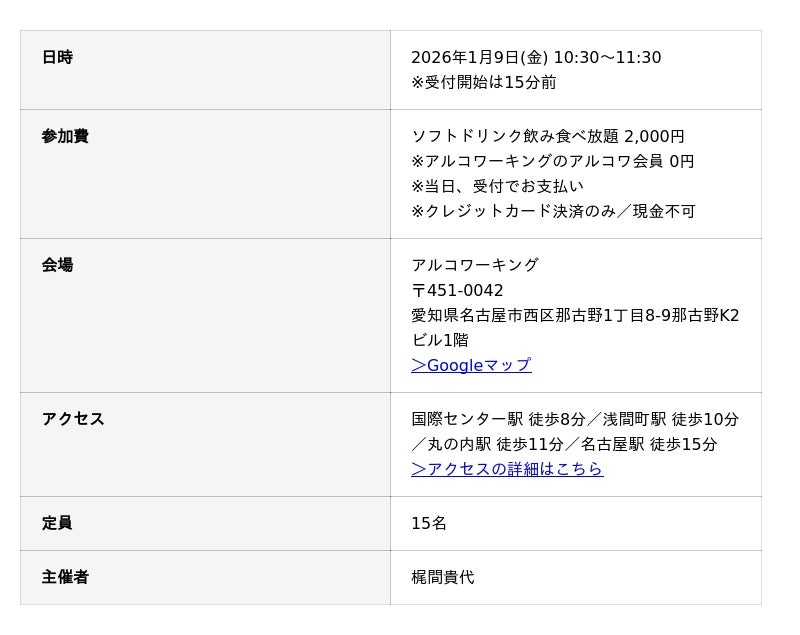Click the postal code 〒451-0042
Image resolution: width=800 pixels, height=635 pixels.
tap(457, 291)
